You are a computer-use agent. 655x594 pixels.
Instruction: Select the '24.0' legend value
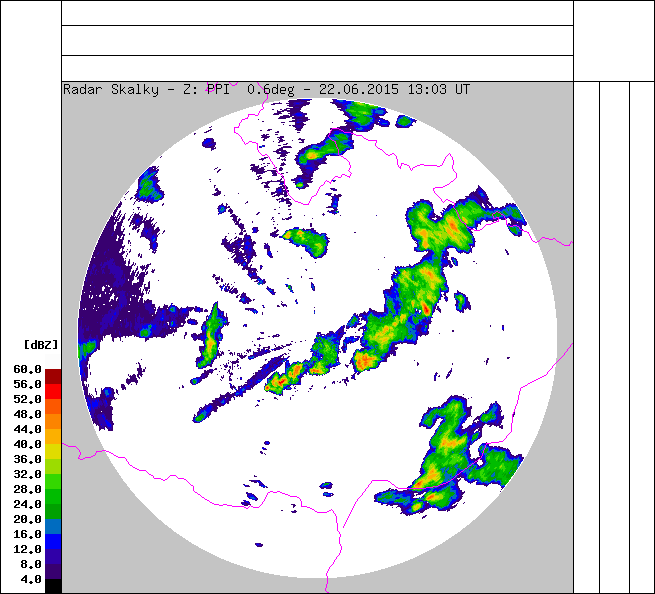click(28, 504)
